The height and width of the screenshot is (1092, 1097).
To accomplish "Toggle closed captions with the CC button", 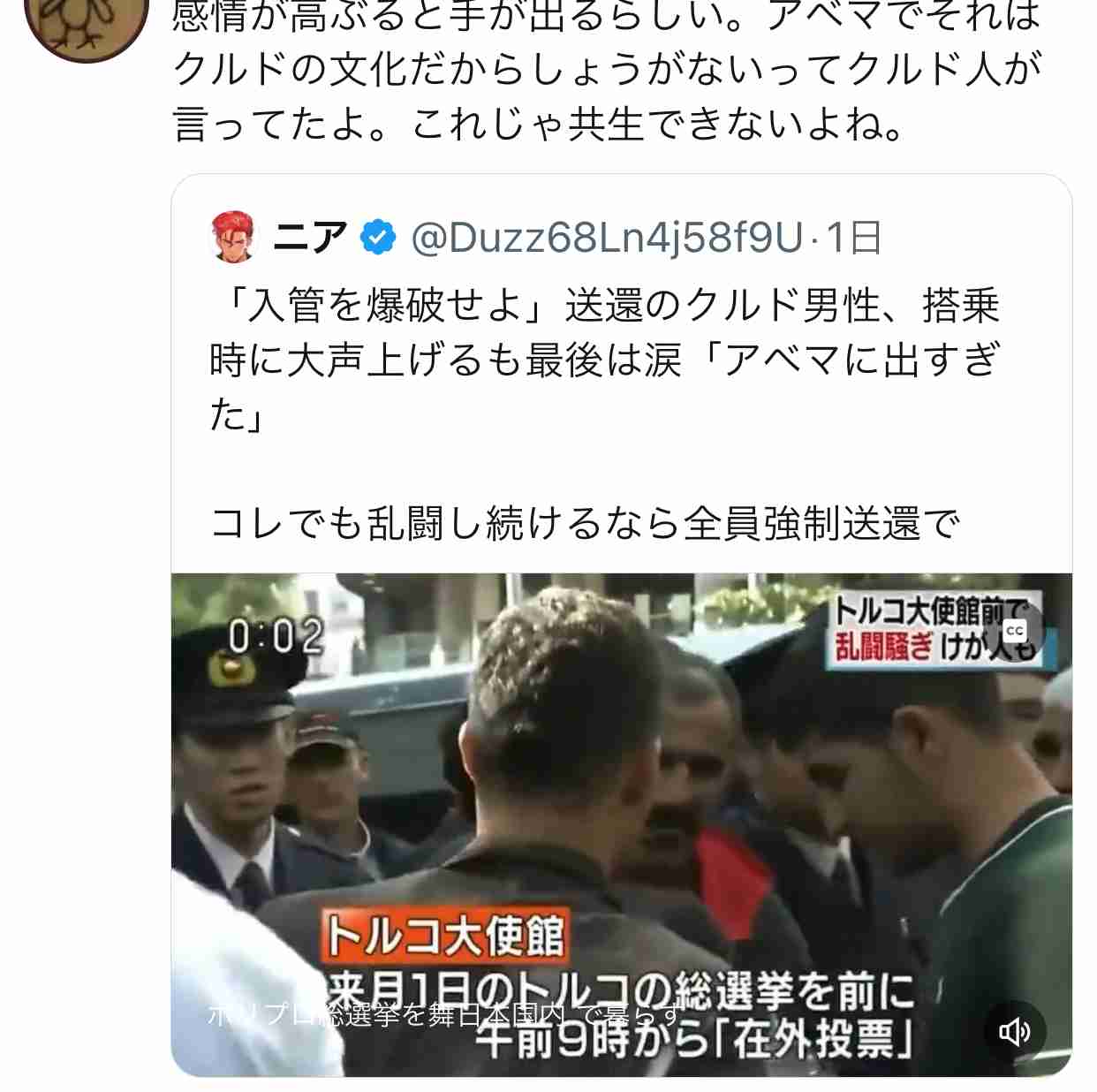I will [x=1015, y=631].
